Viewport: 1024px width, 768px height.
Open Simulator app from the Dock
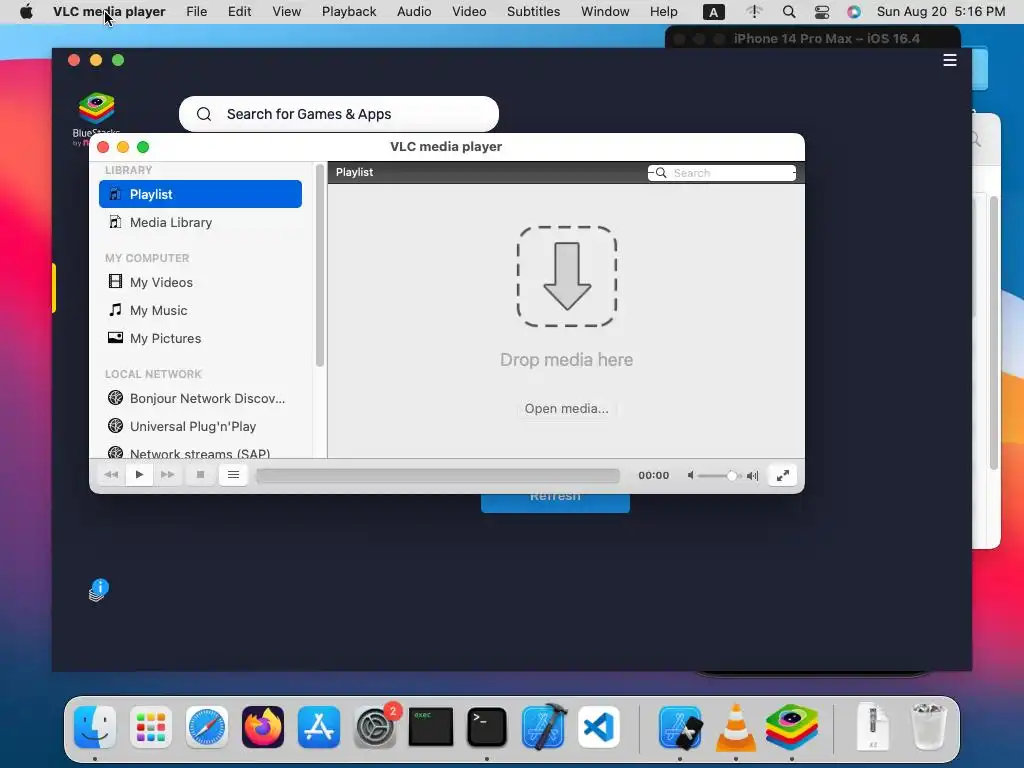click(x=680, y=727)
